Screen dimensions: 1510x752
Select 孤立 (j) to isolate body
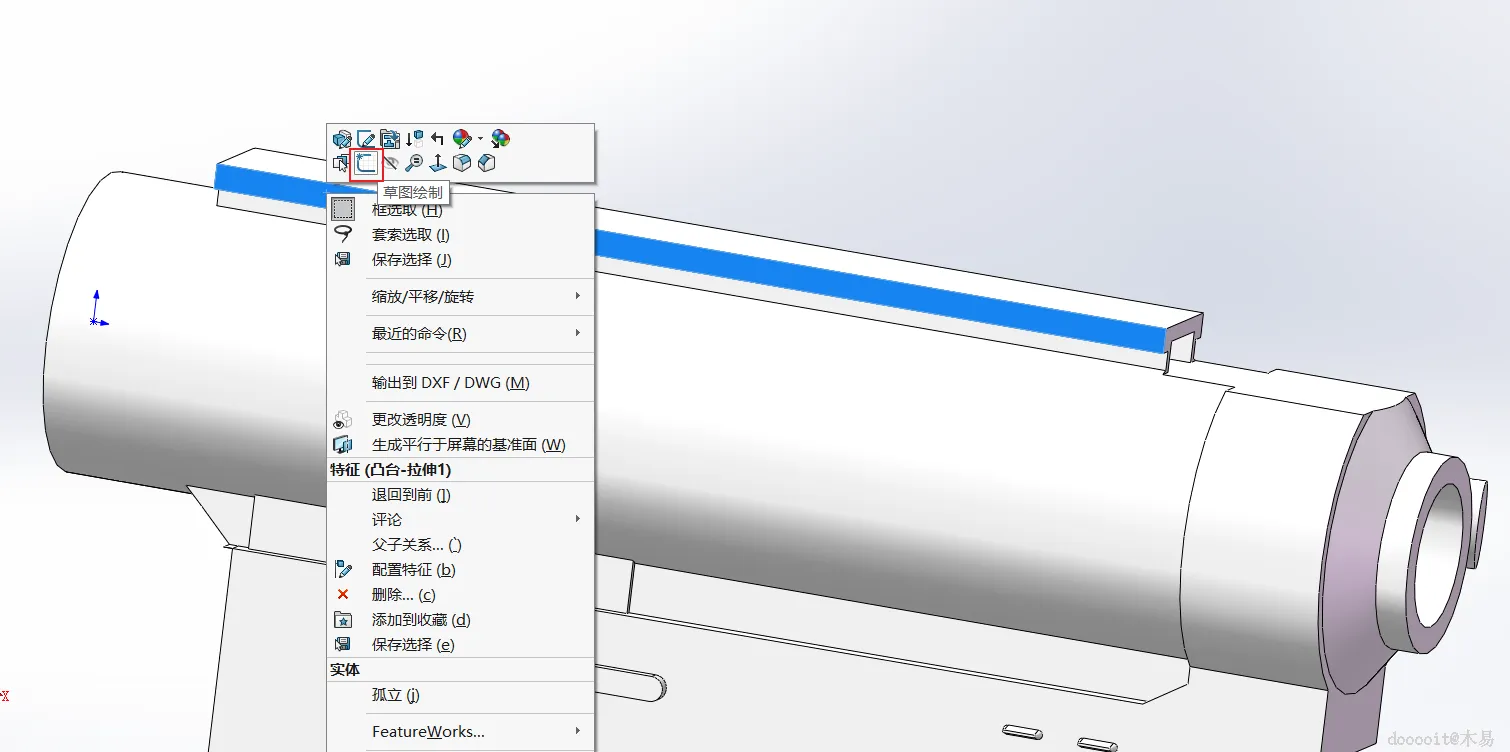tap(461, 695)
